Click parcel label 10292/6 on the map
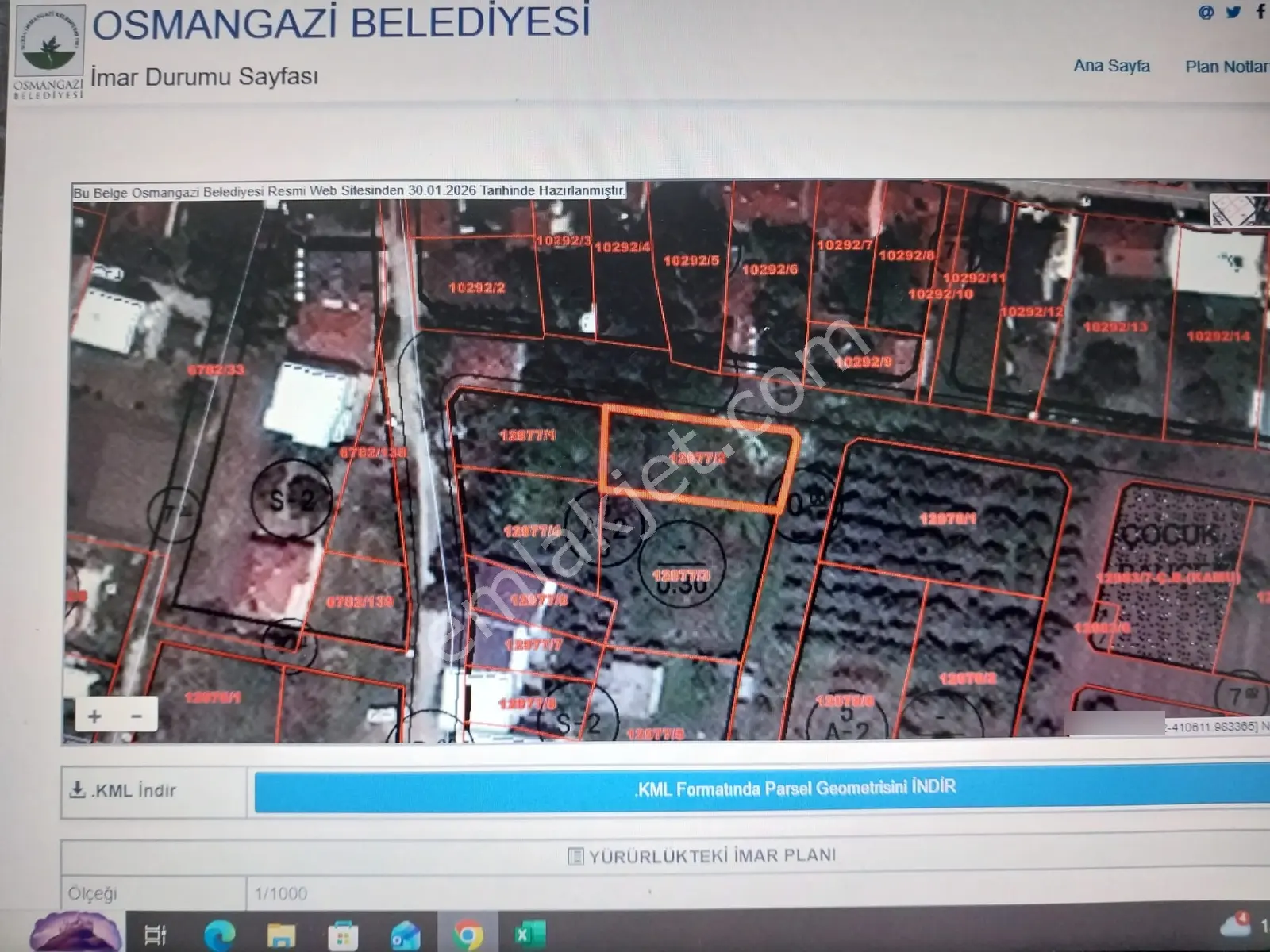 click(770, 270)
